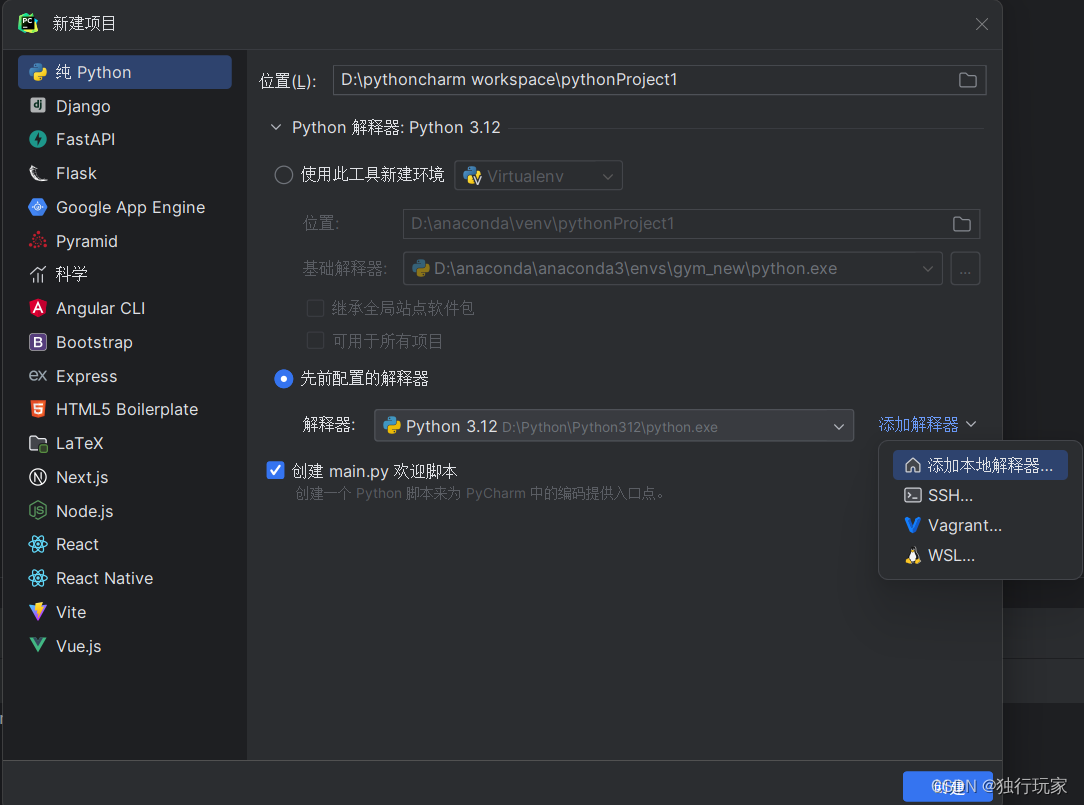Select Angular CLI project type
Viewport: 1084px width, 805px height.
tap(124, 308)
